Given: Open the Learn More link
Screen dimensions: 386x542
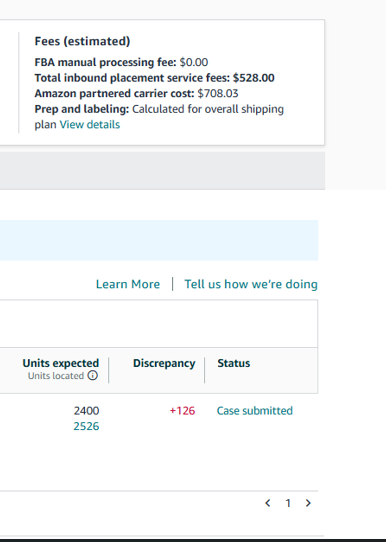Looking at the screenshot, I should (128, 284).
